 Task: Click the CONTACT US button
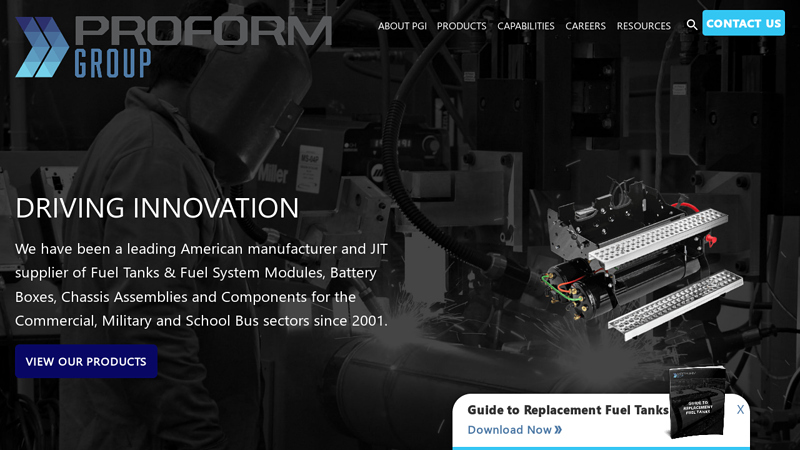[743, 23]
